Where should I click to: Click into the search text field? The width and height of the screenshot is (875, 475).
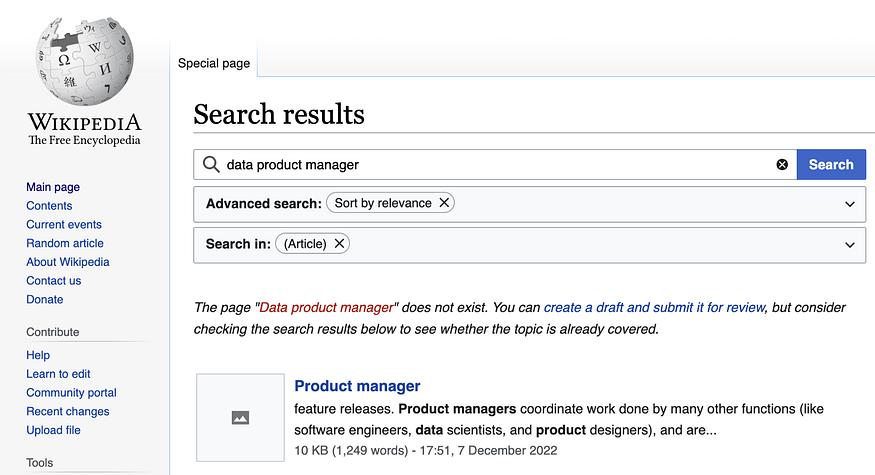(497, 165)
